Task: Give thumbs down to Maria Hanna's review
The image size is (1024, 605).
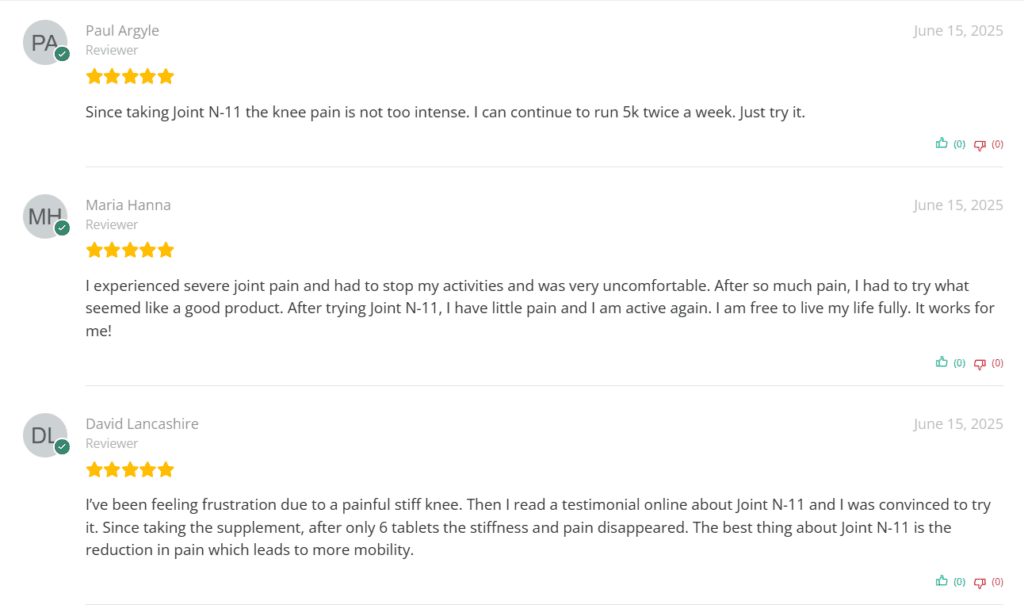Action: (980, 364)
